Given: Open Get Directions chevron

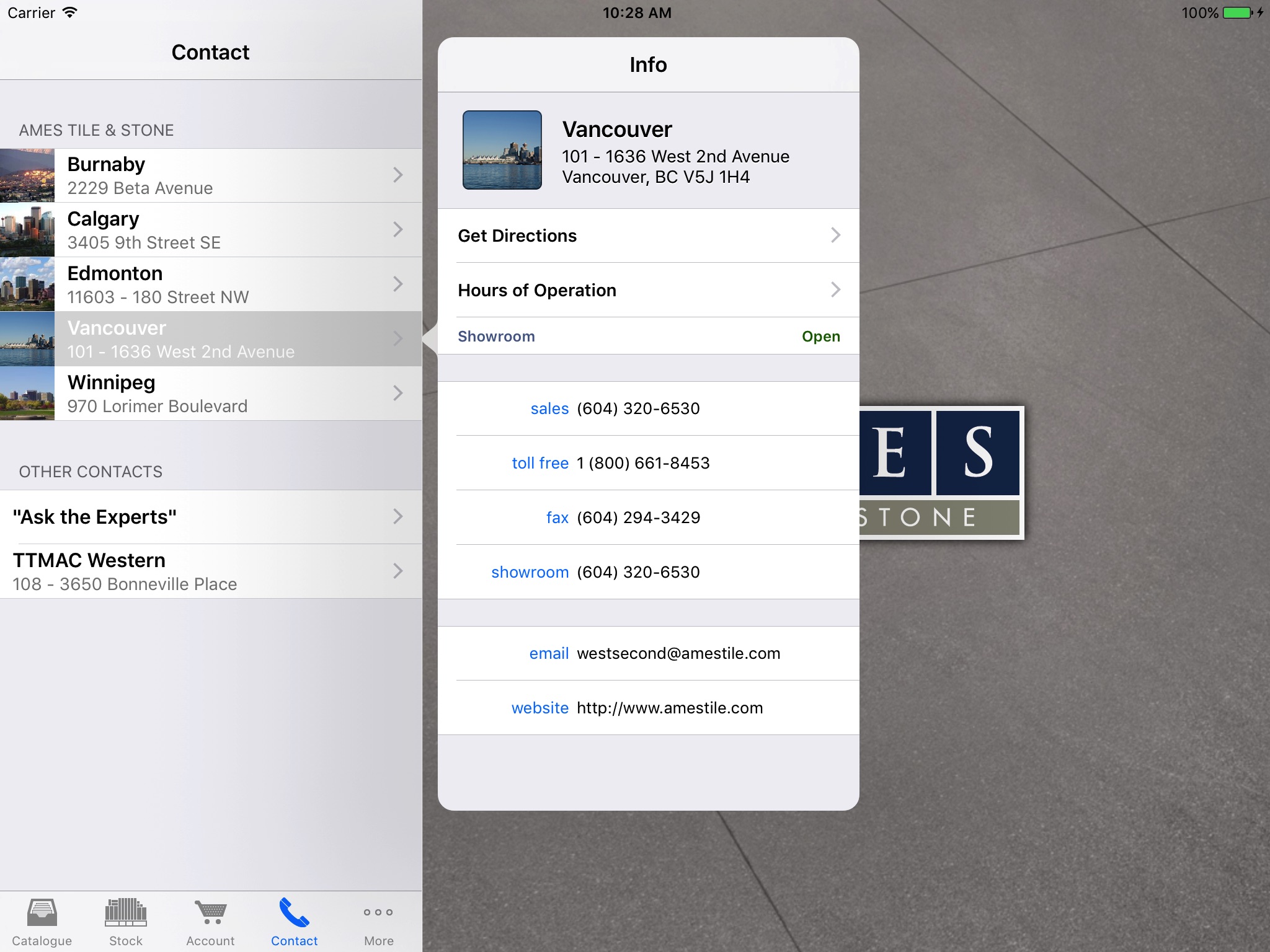Looking at the screenshot, I should click(836, 235).
